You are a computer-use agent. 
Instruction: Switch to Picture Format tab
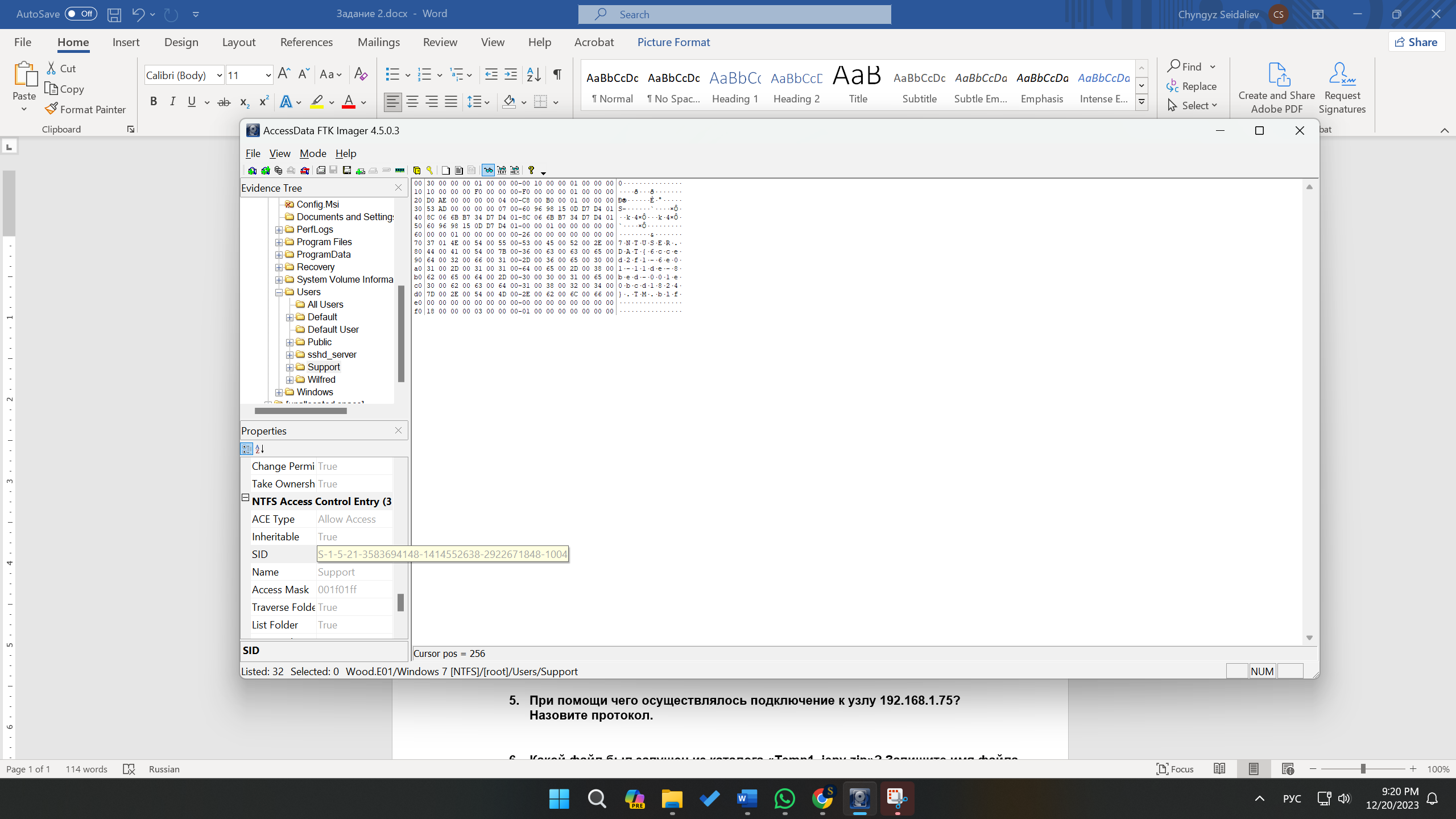[673, 42]
